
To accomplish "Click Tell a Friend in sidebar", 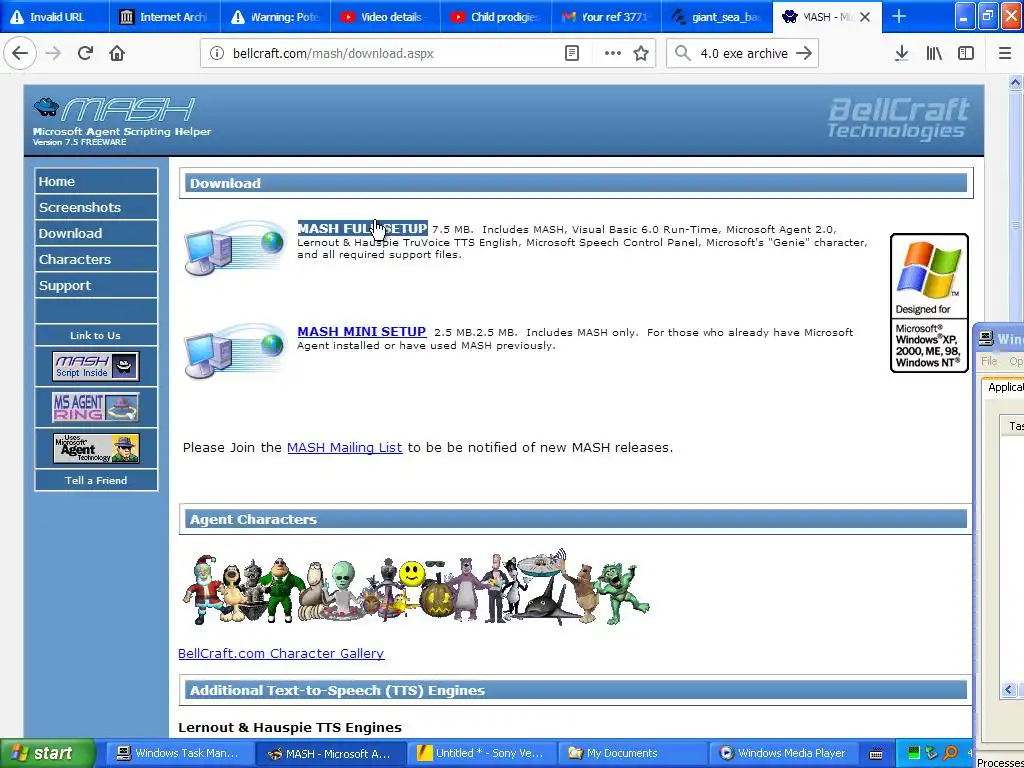I will pyautogui.click(x=95, y=480).
